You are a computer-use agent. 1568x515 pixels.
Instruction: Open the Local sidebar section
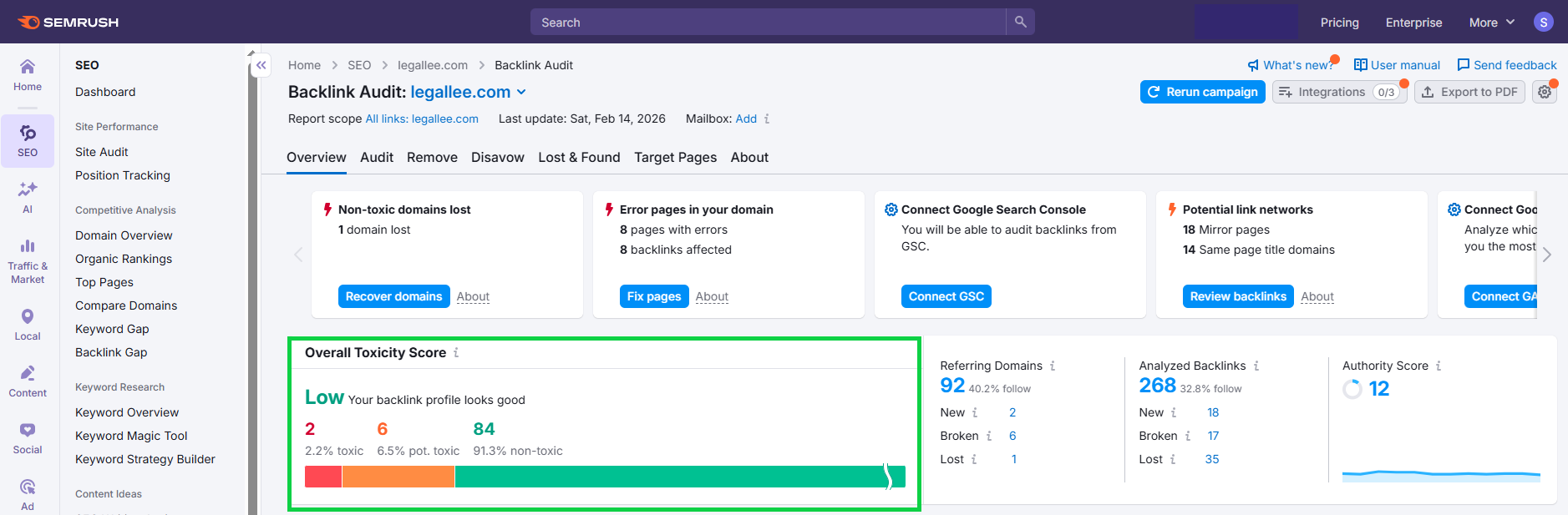[28, 325]
